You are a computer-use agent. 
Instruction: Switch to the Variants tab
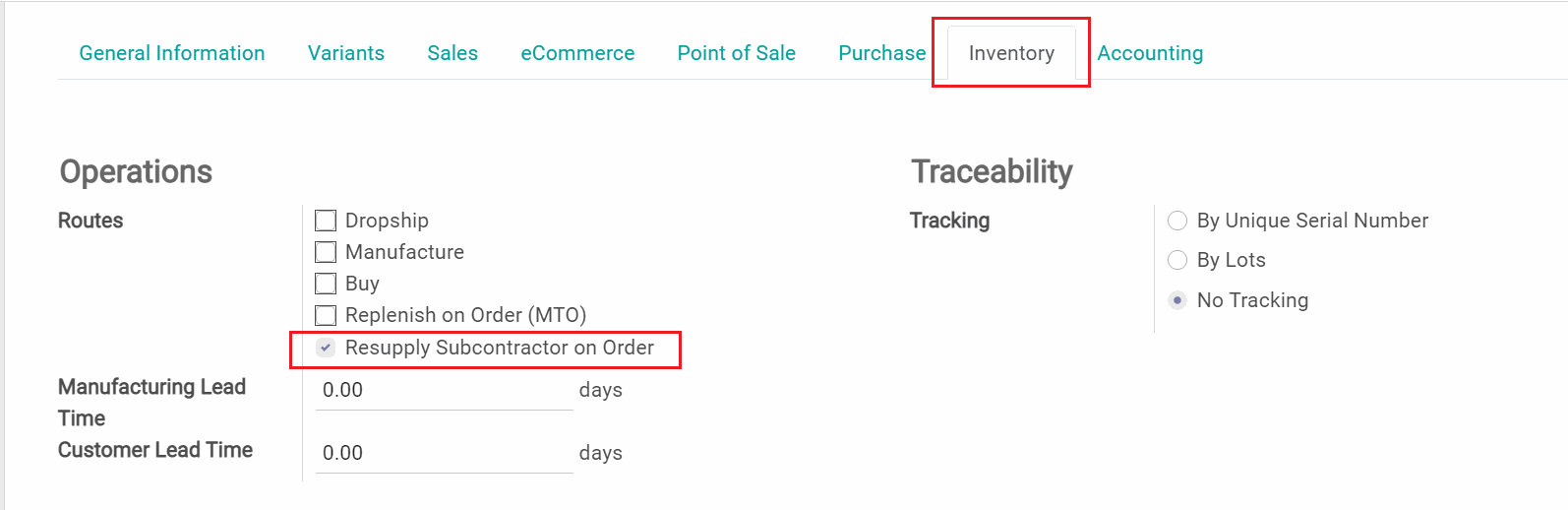coord(345,53)
